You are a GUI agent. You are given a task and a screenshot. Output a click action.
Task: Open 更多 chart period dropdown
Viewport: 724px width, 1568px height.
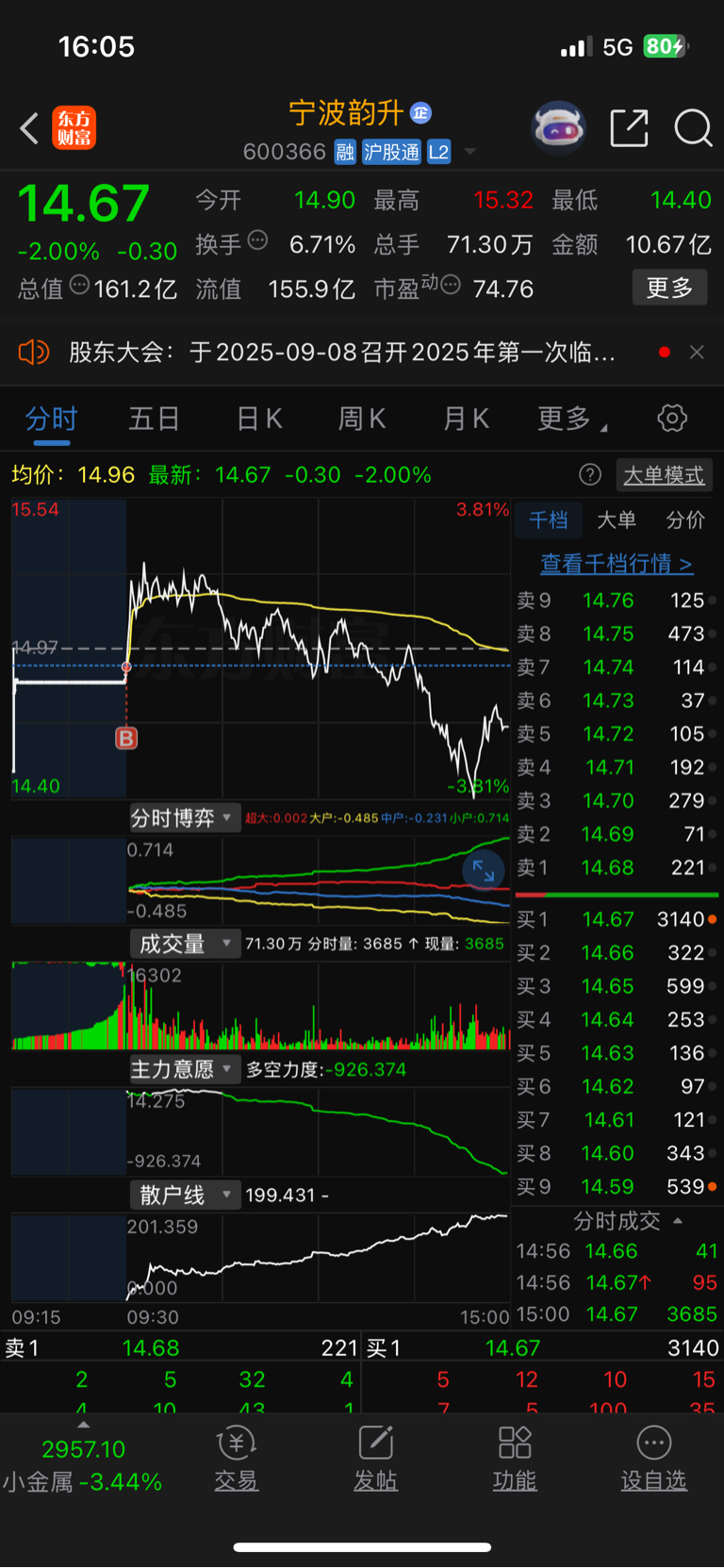click(572, 419)
